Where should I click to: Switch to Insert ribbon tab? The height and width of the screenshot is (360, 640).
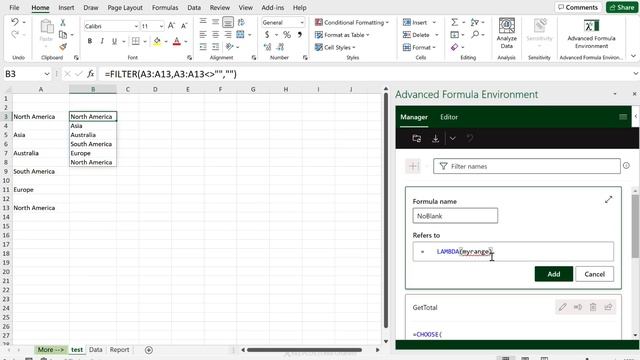click(66, 7)
